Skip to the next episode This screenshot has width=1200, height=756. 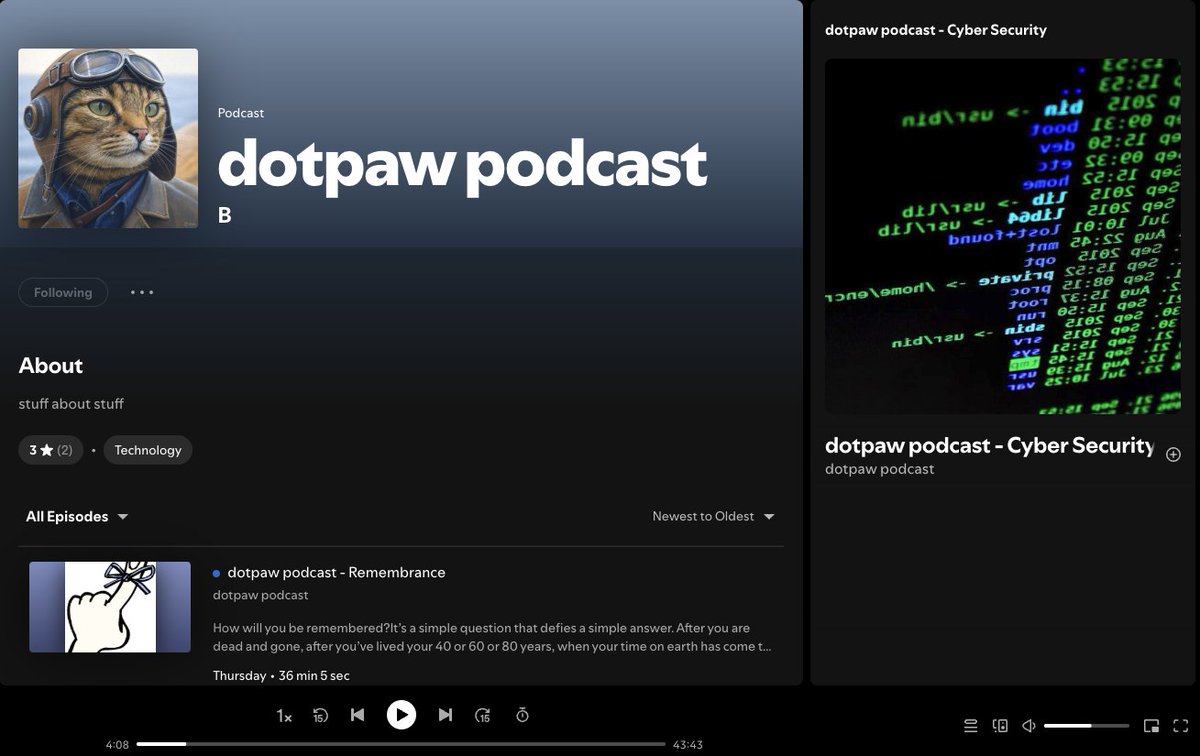(444, 715)
